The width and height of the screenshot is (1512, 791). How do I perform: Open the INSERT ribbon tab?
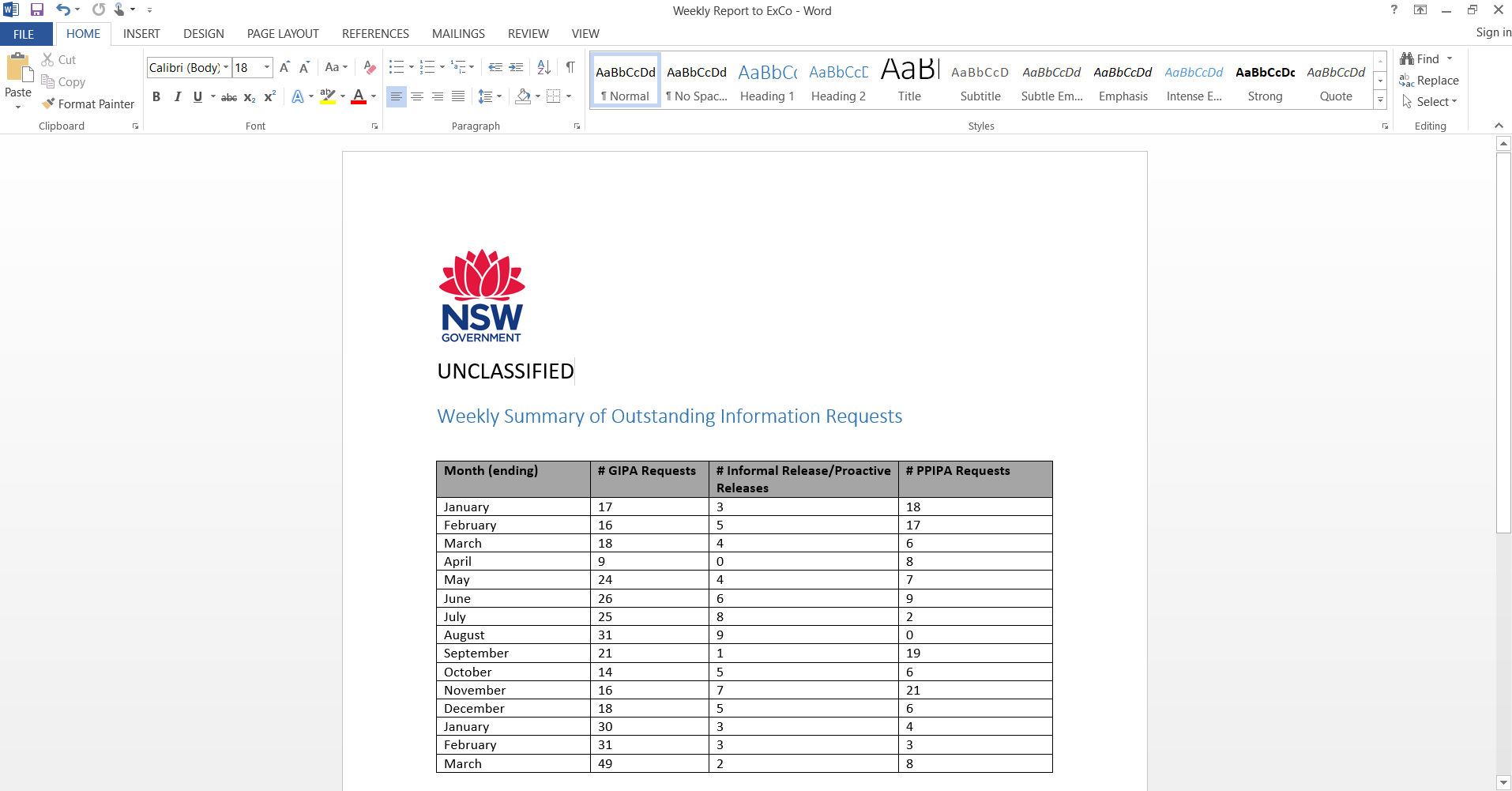(141, 33)
